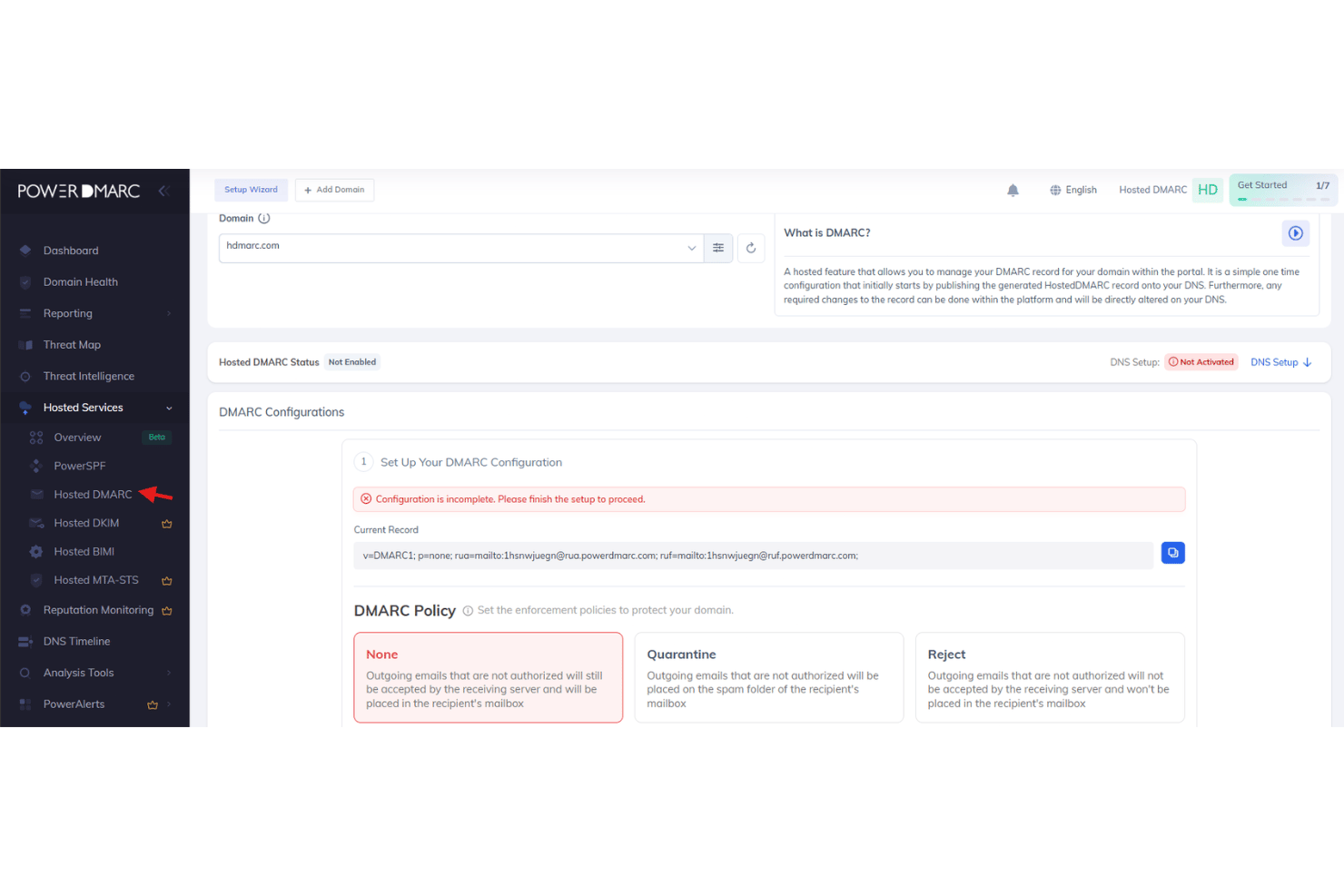The image size is (1344, 896).
Task: Click the Not Activated status badge
Action: tap(1201, 362)
